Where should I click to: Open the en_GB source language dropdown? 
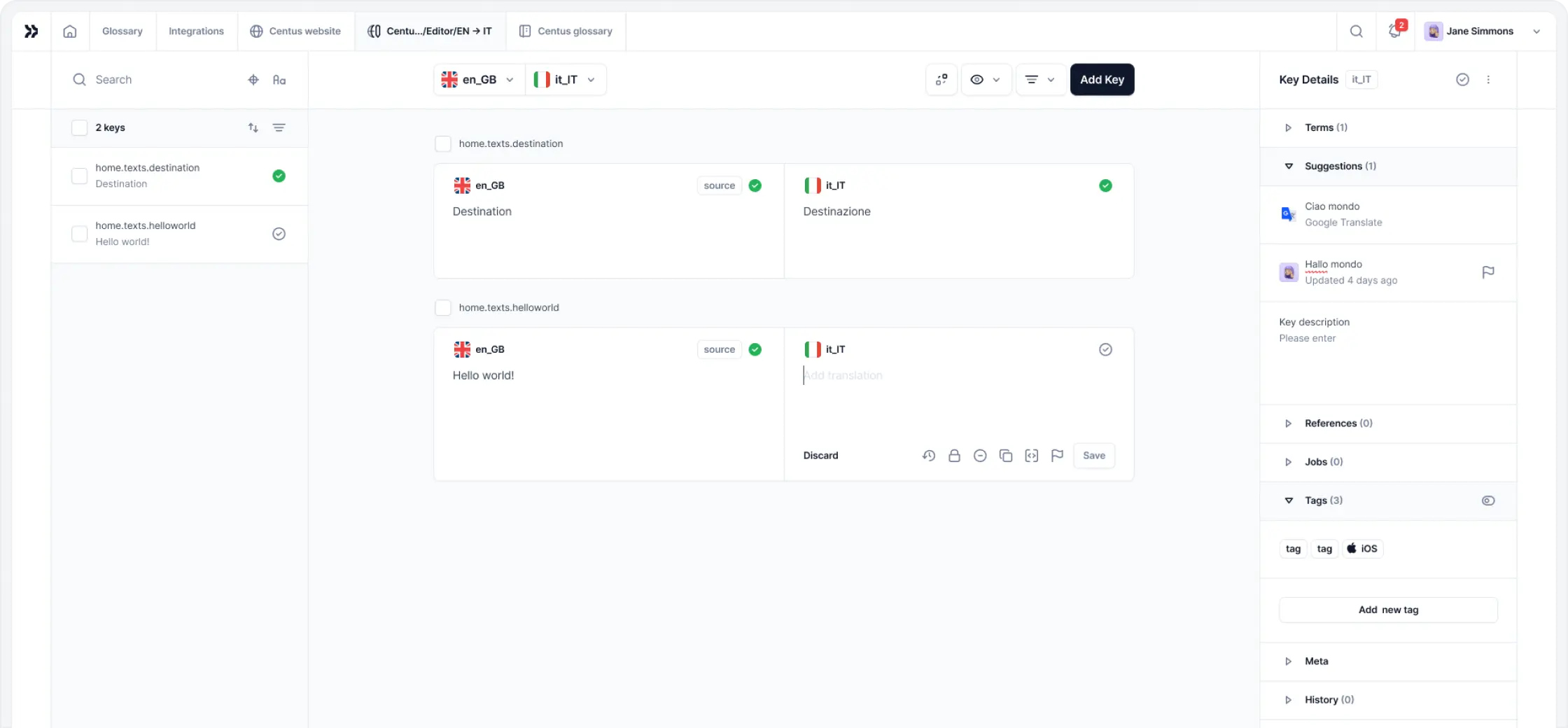click(479, 80)
